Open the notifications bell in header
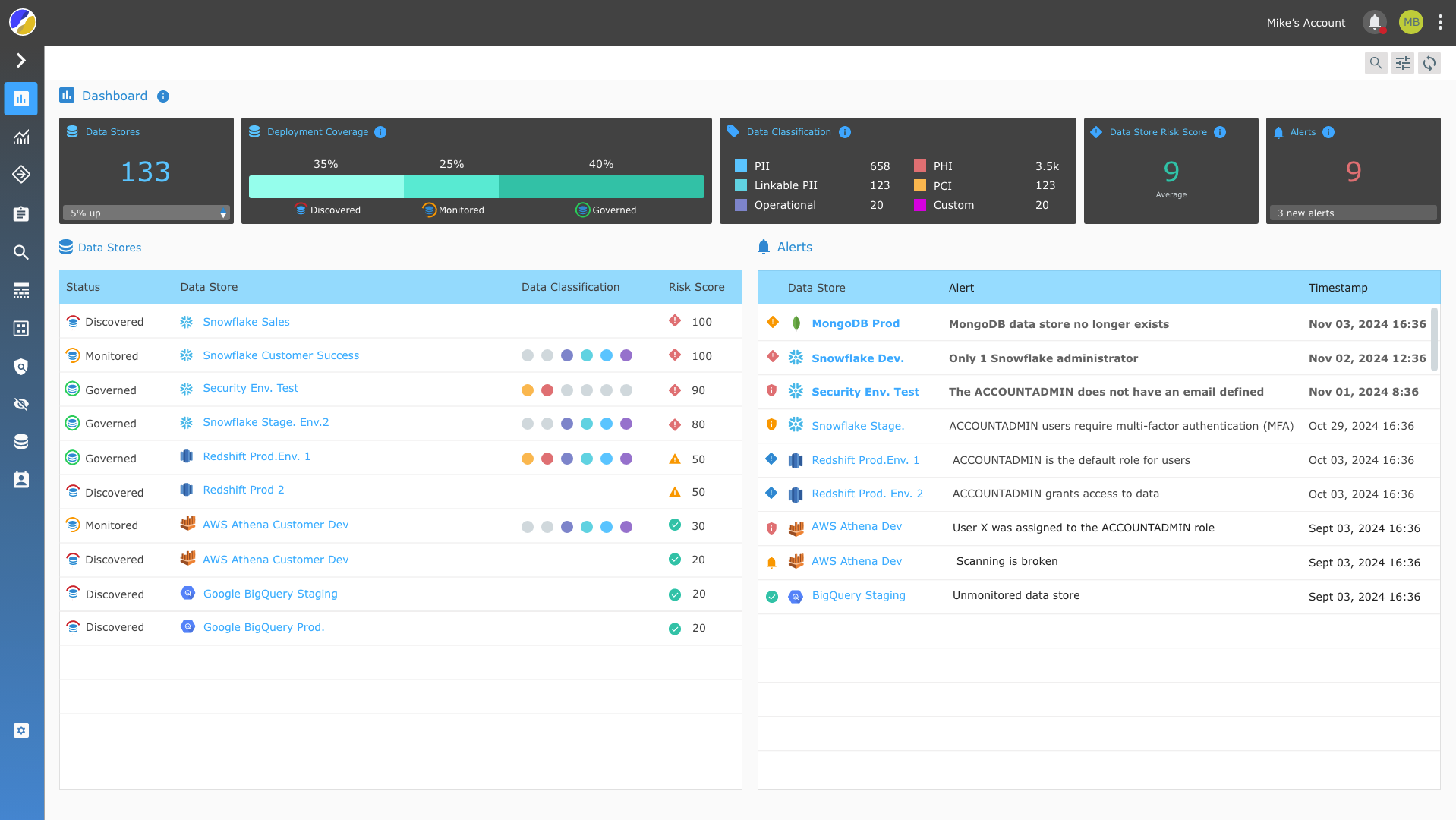 point(1375,23)
